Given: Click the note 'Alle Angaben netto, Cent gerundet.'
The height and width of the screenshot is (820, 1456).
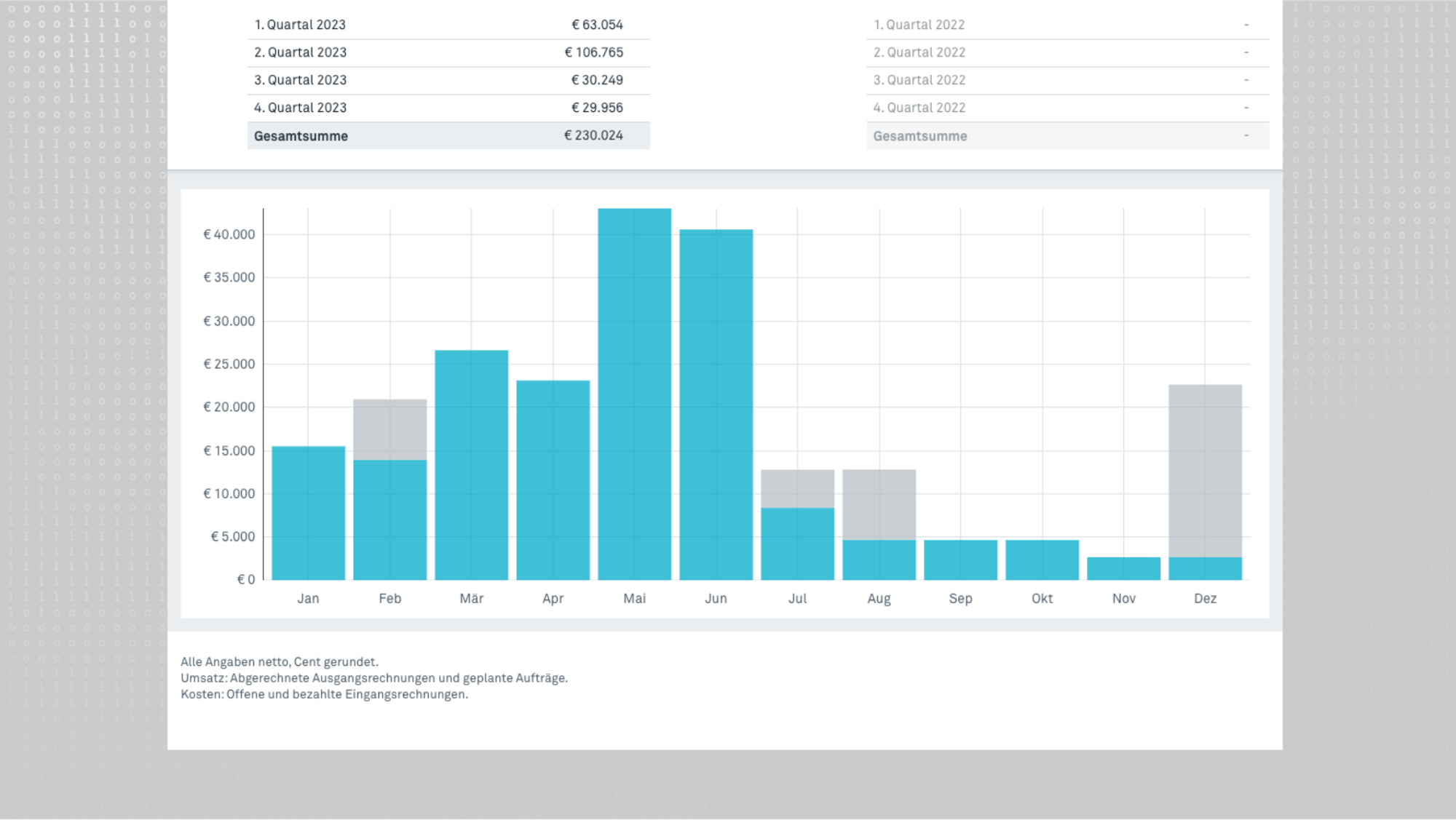Looking at the screenshot, I should pos(280,662).
